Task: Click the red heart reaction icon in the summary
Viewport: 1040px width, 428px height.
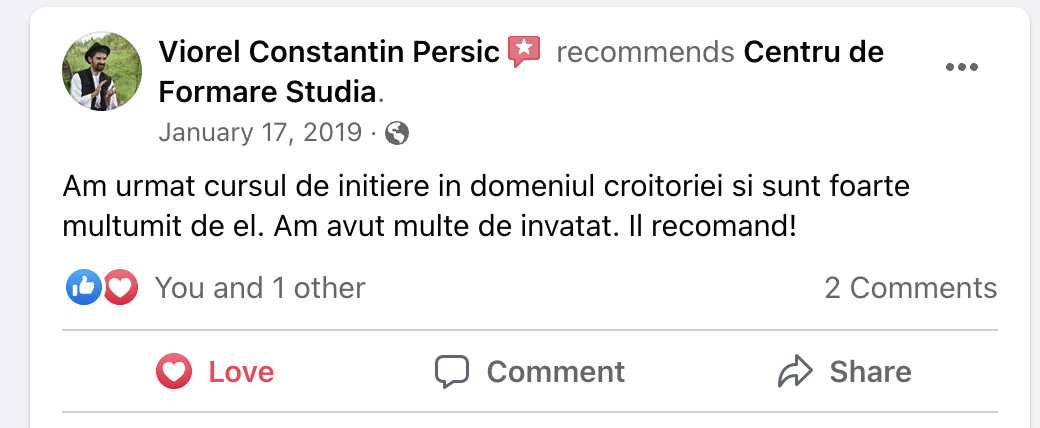Action: (120, 288)
